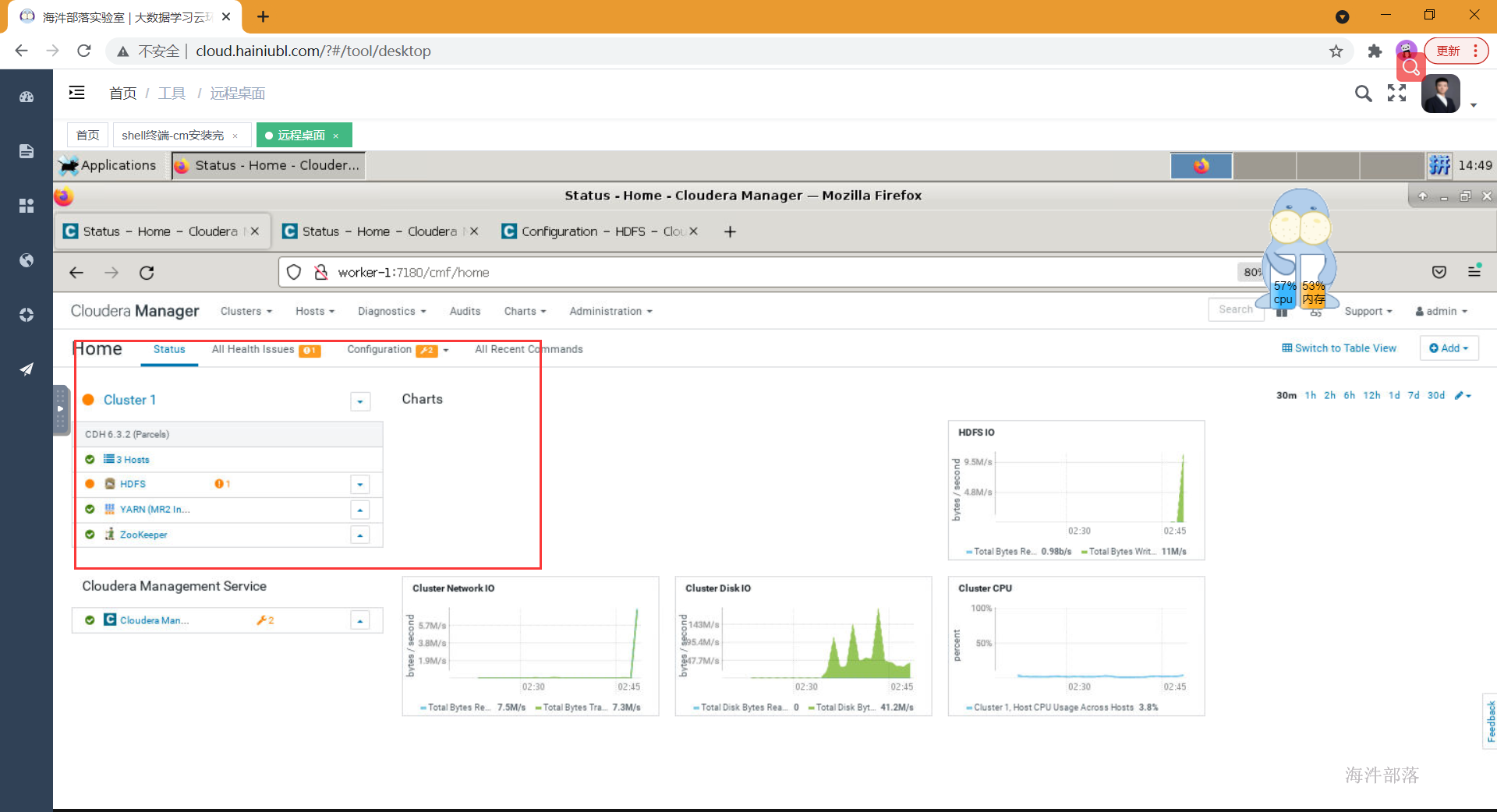
Task: Click the 更新 update button in Chrome
Action: coord(1456,51)
